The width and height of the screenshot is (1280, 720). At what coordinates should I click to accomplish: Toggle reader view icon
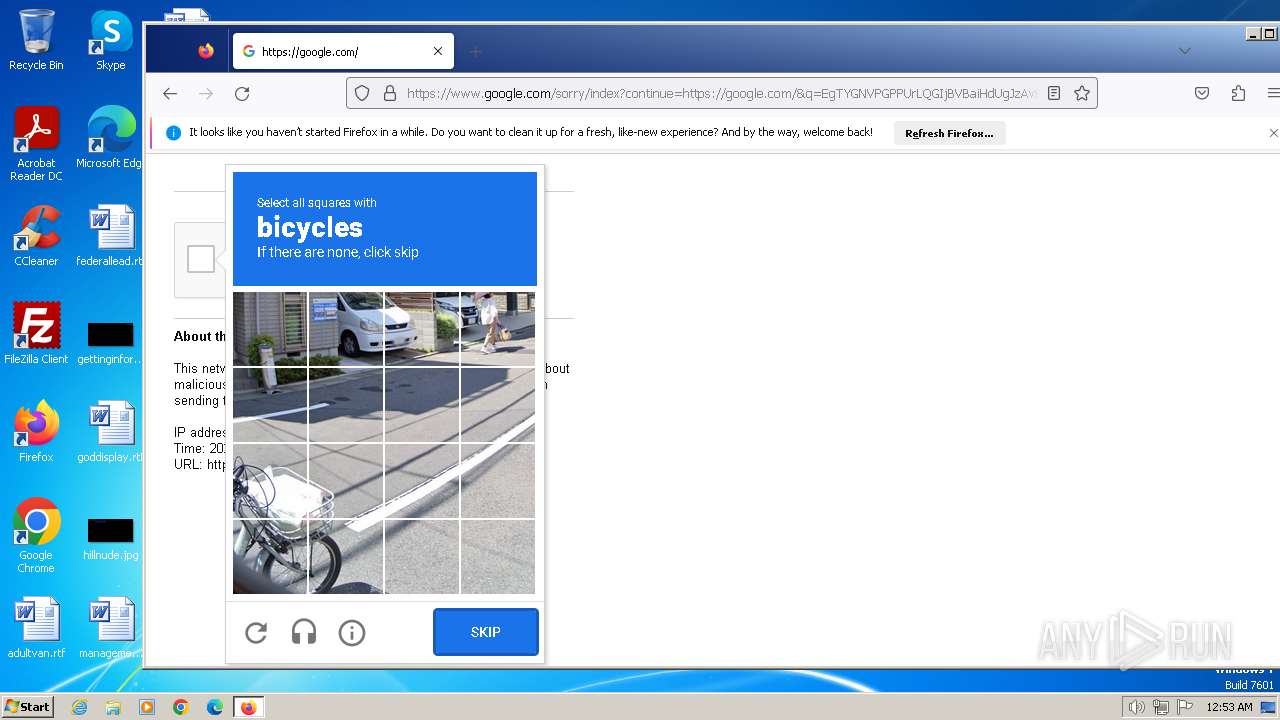click(x=1054, y=93)
